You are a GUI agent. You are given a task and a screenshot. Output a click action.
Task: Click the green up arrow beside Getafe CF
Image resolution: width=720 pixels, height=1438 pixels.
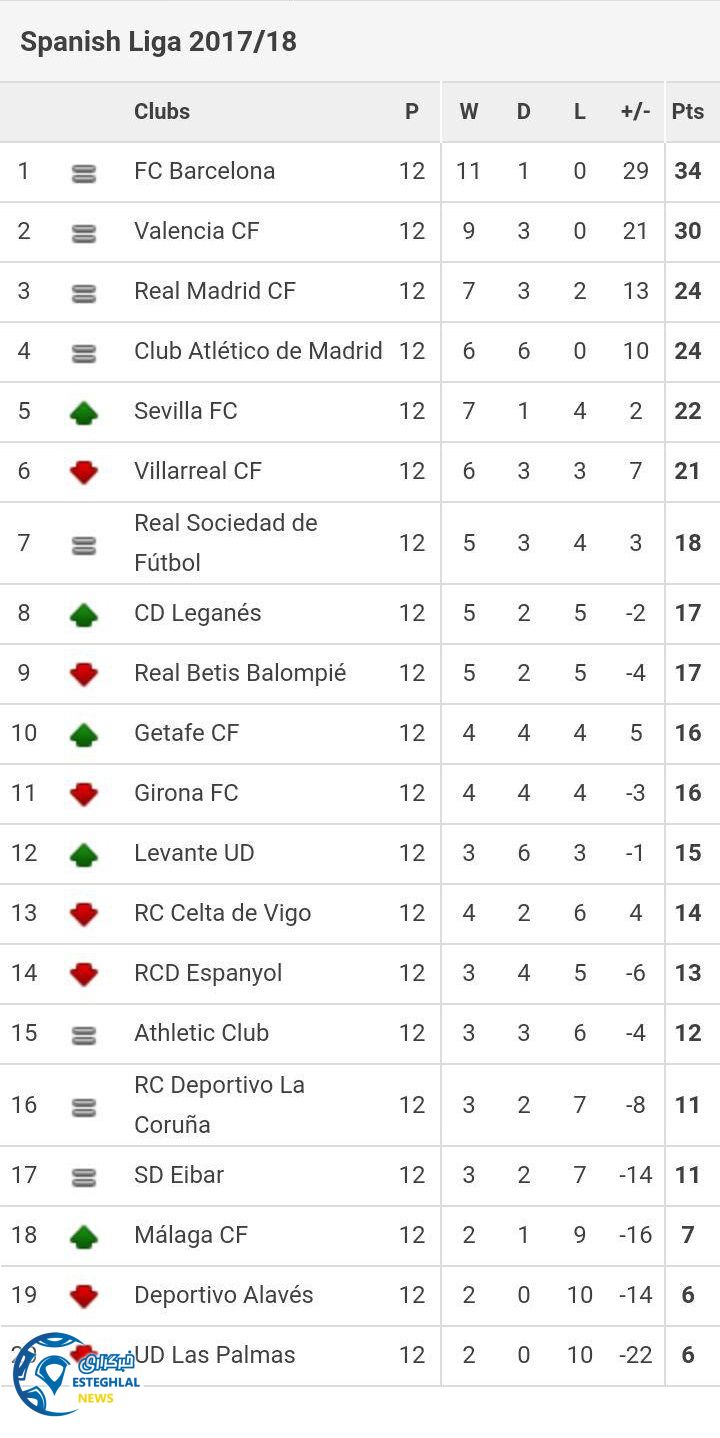click(84, 734)
